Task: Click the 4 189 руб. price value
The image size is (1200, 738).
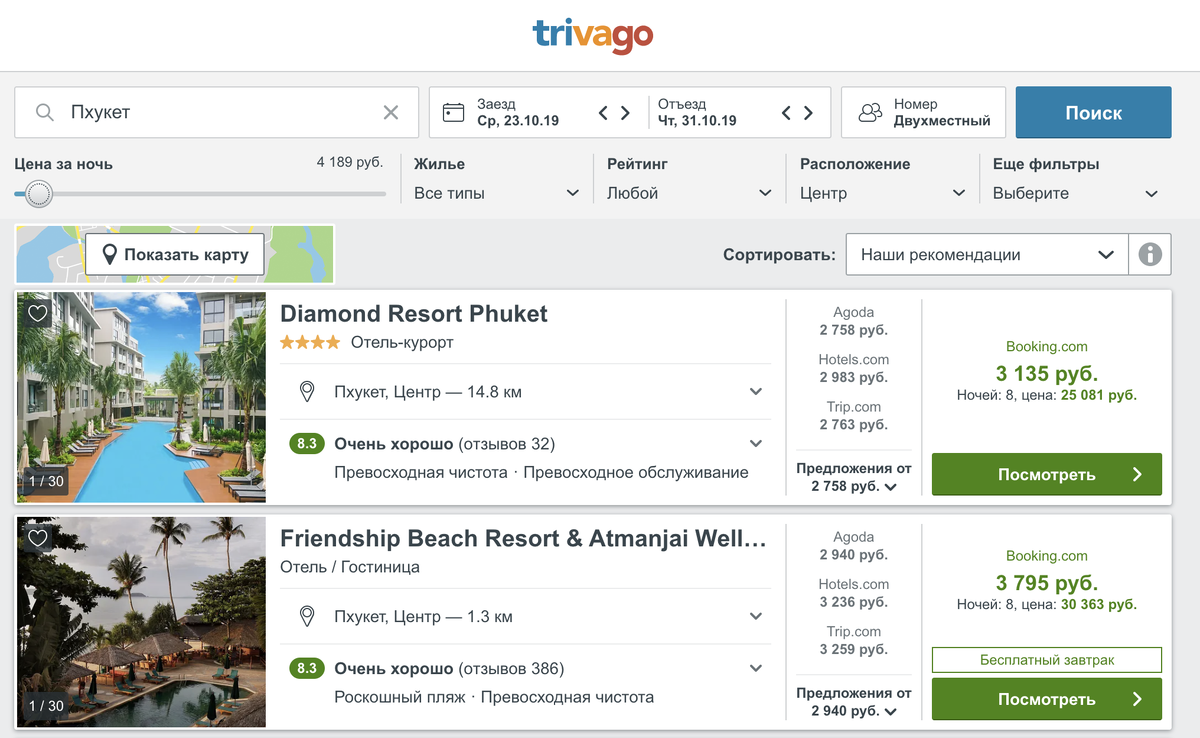Action: pyautogui.click(x=349, y=162)
